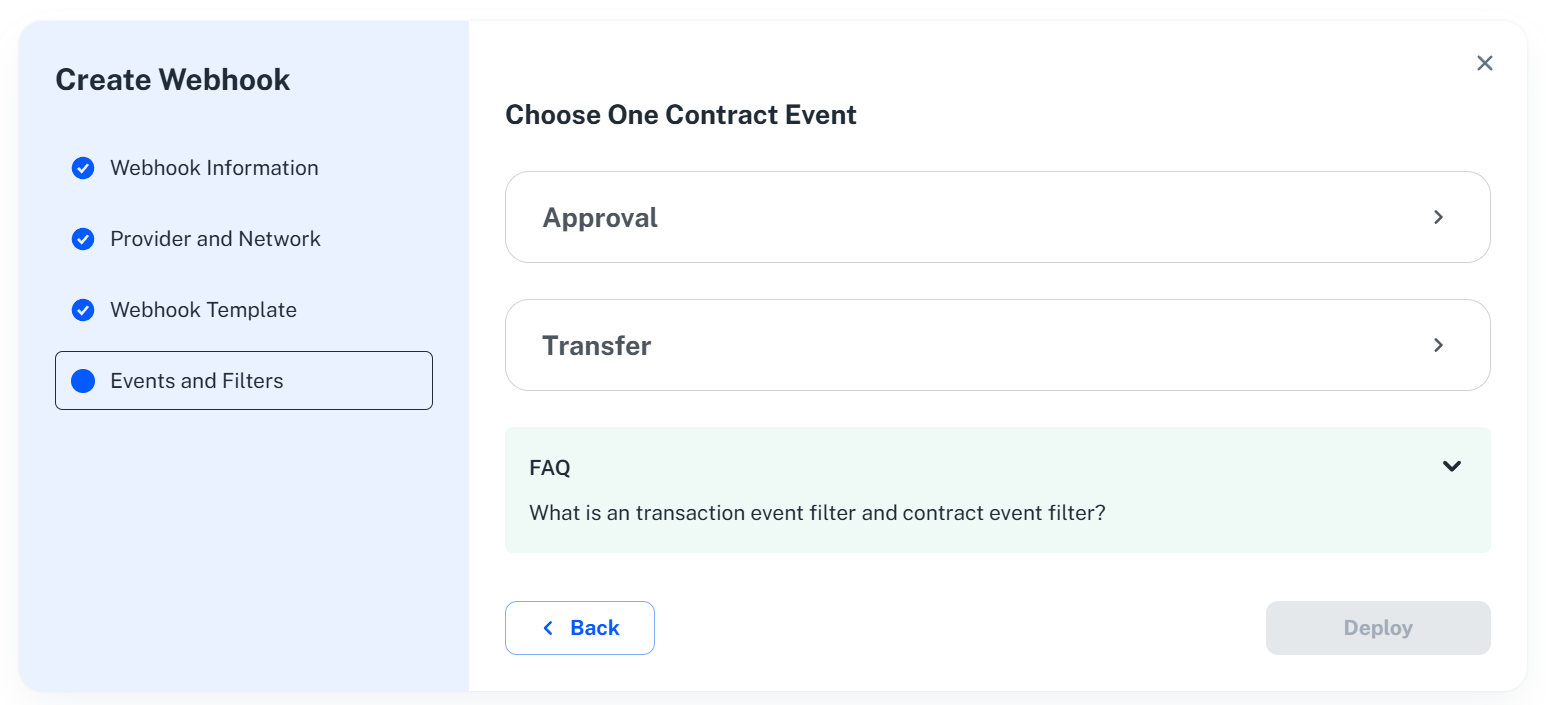The height and width of the screenshot is (705, 1546).
Task: Click the checkmark icon beside Provider and Network
Action: tap(82, 239)
